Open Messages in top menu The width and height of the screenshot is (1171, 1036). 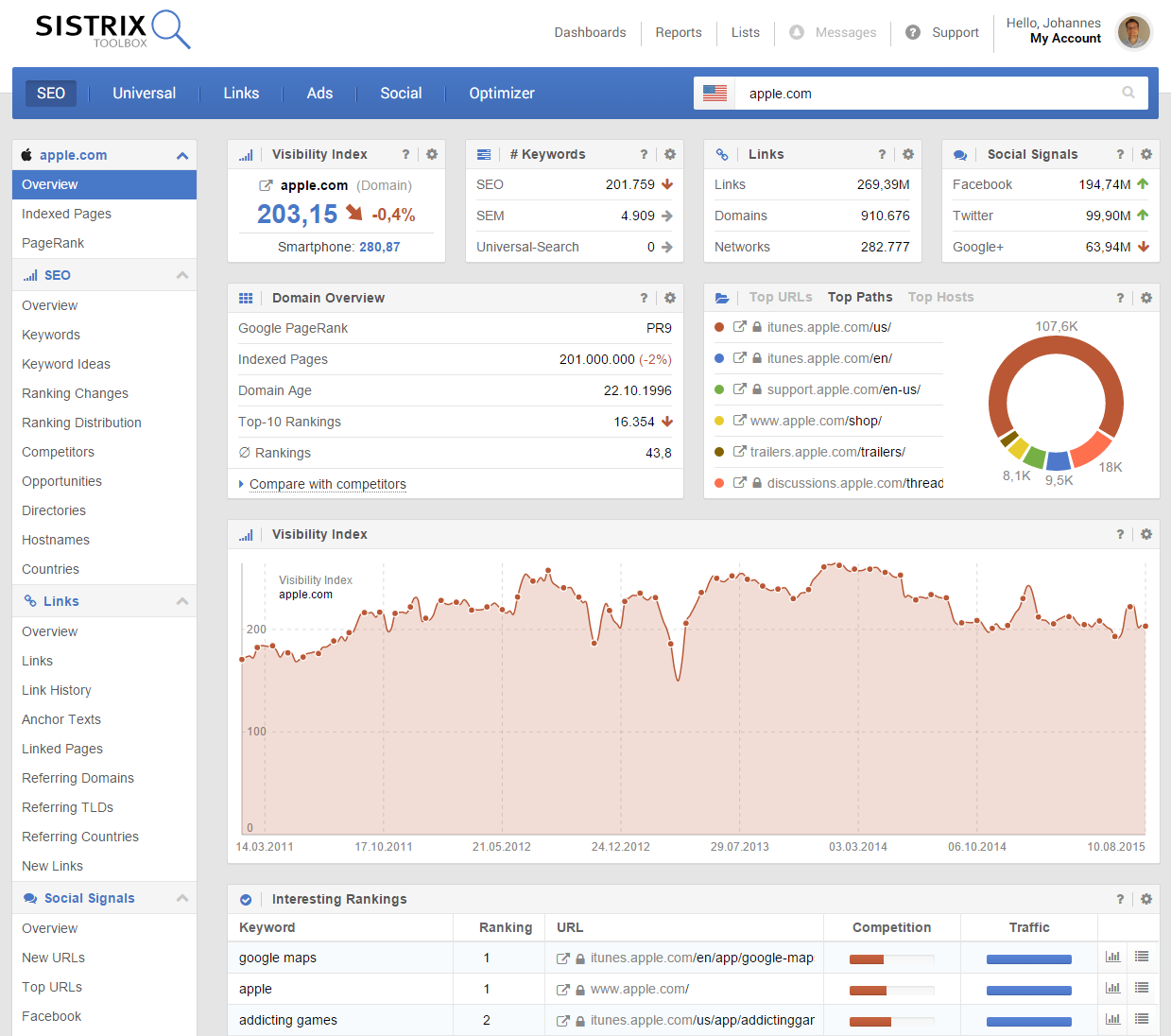pos(833,32)
